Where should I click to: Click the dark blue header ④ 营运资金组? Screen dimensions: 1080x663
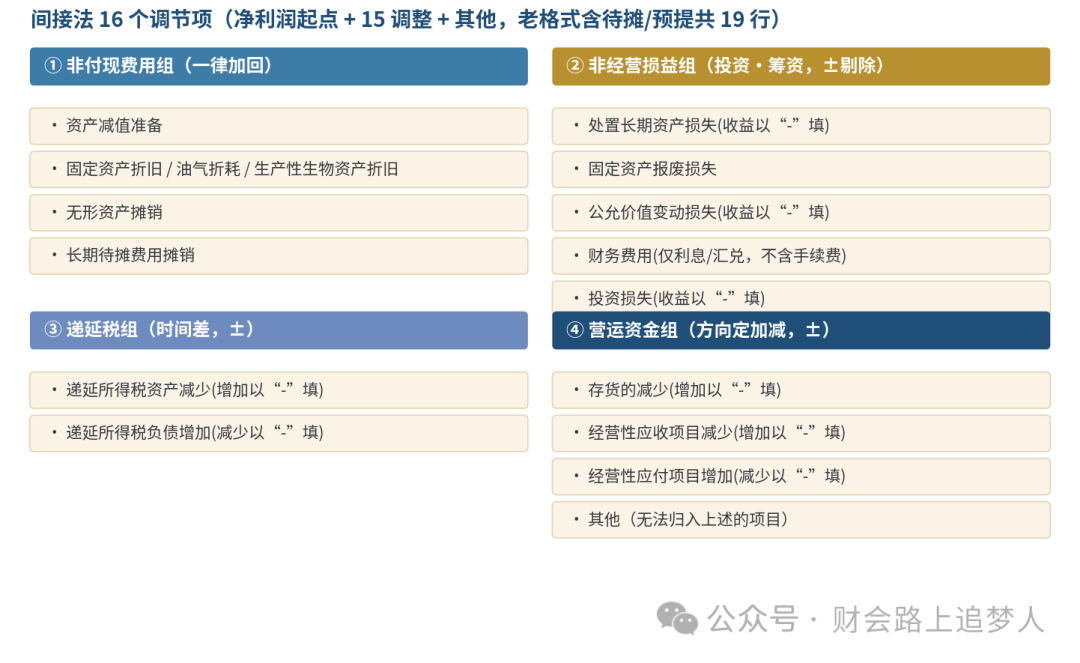[801, 330]
